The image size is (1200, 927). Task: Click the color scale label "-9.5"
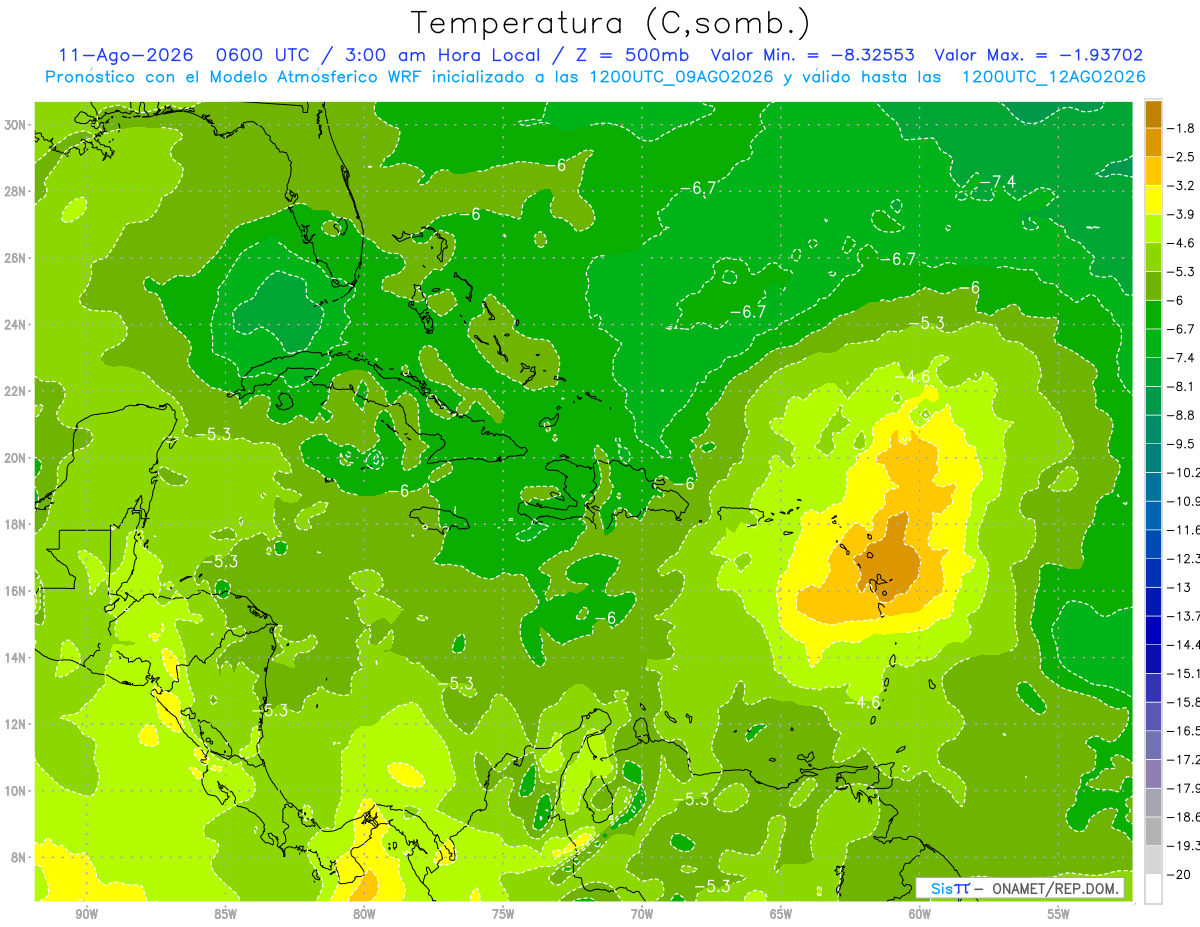tap(1183, 444)
